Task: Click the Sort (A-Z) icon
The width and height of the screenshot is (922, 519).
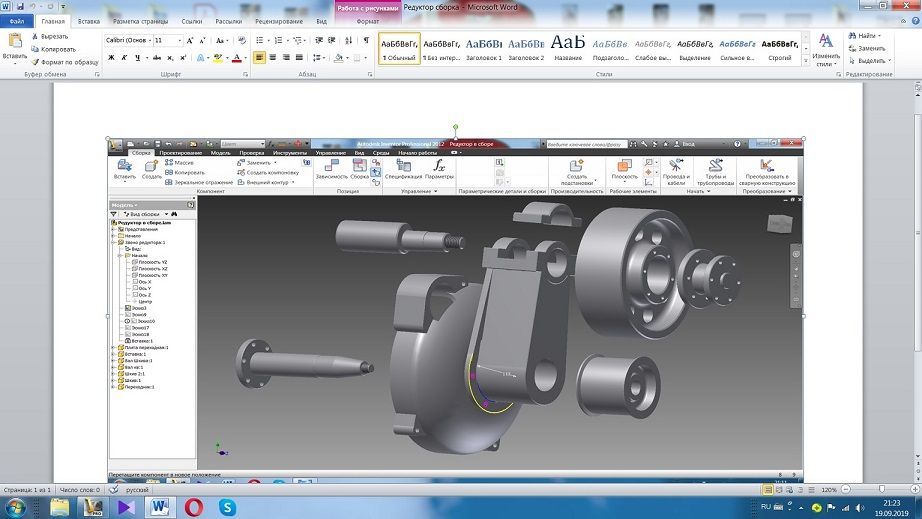Action: click(x=348, y=40)
